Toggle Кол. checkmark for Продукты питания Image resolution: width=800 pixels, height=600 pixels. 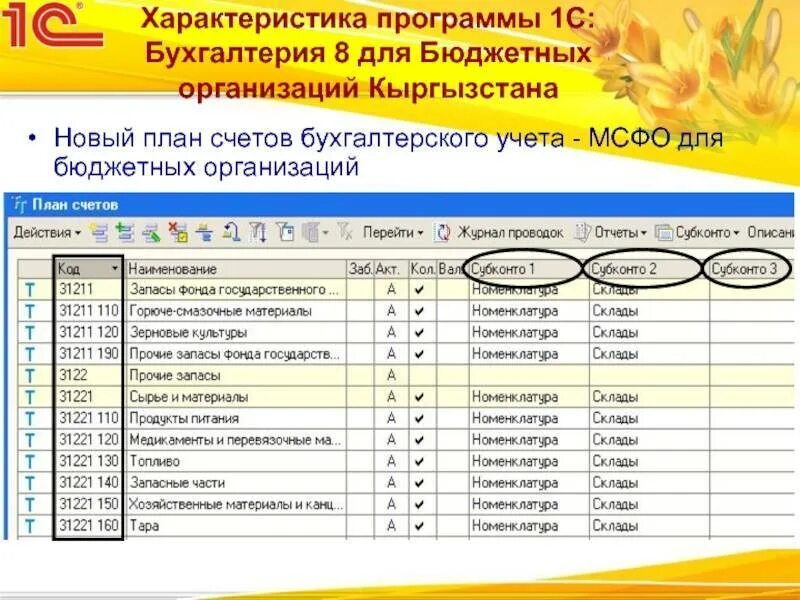(419, 418)
